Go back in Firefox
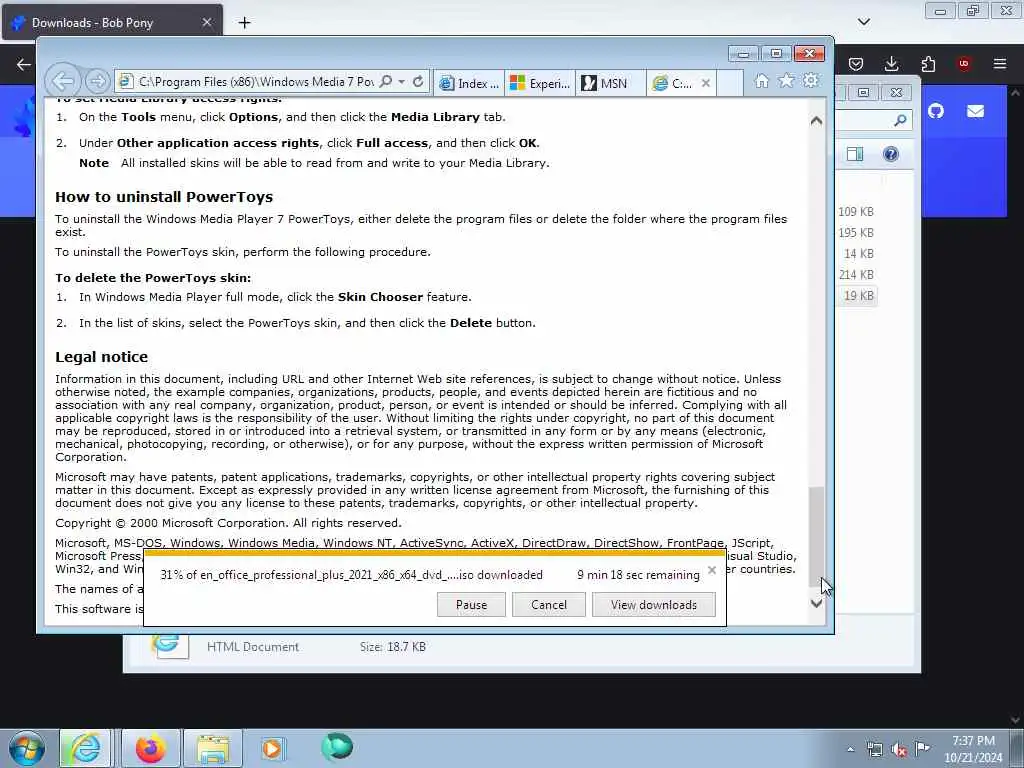 [24, 64]
